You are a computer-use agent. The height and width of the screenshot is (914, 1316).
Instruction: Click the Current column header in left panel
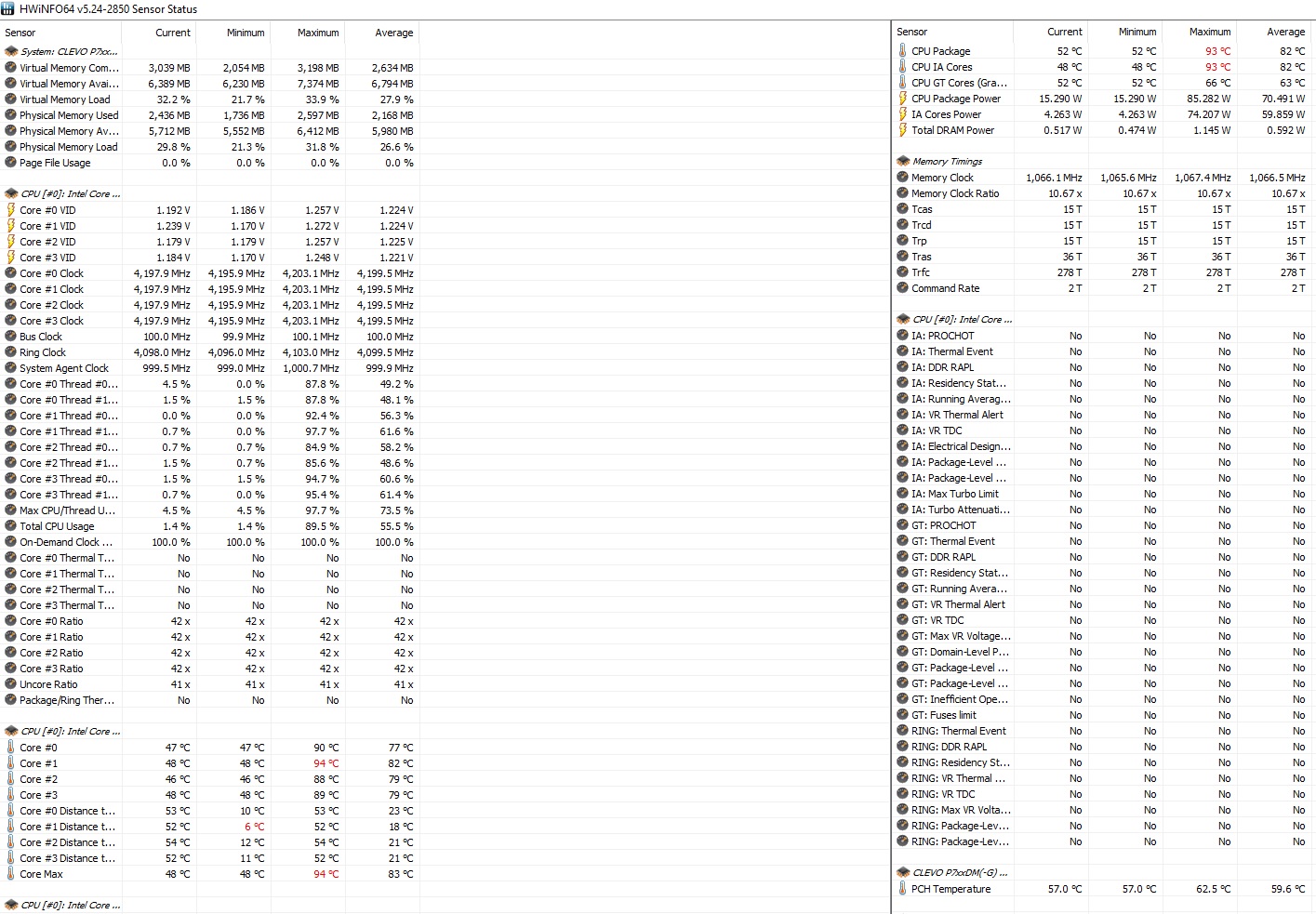(x=173, y=33)
